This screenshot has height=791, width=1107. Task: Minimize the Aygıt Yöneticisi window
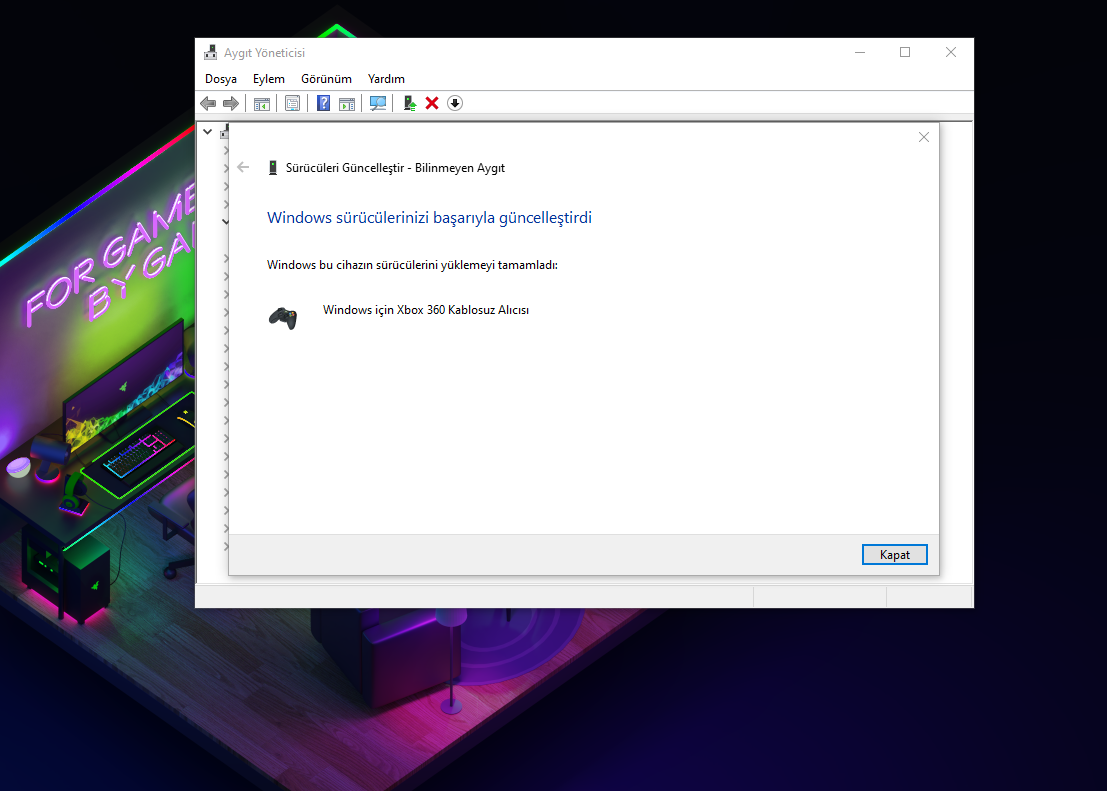860,52
